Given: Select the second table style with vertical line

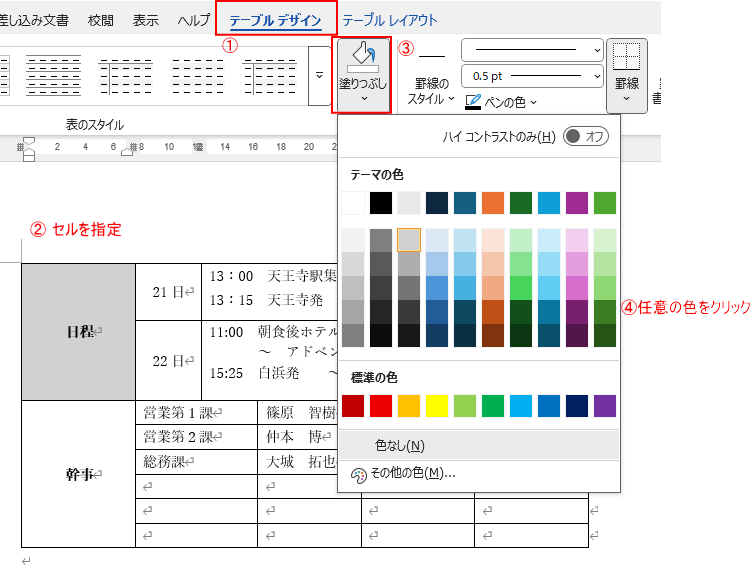Looking at the screenshot, I should [x=125, y=76].
